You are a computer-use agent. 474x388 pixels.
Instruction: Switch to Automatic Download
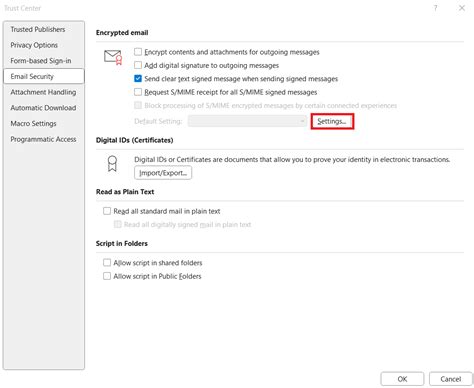[43, 108]
